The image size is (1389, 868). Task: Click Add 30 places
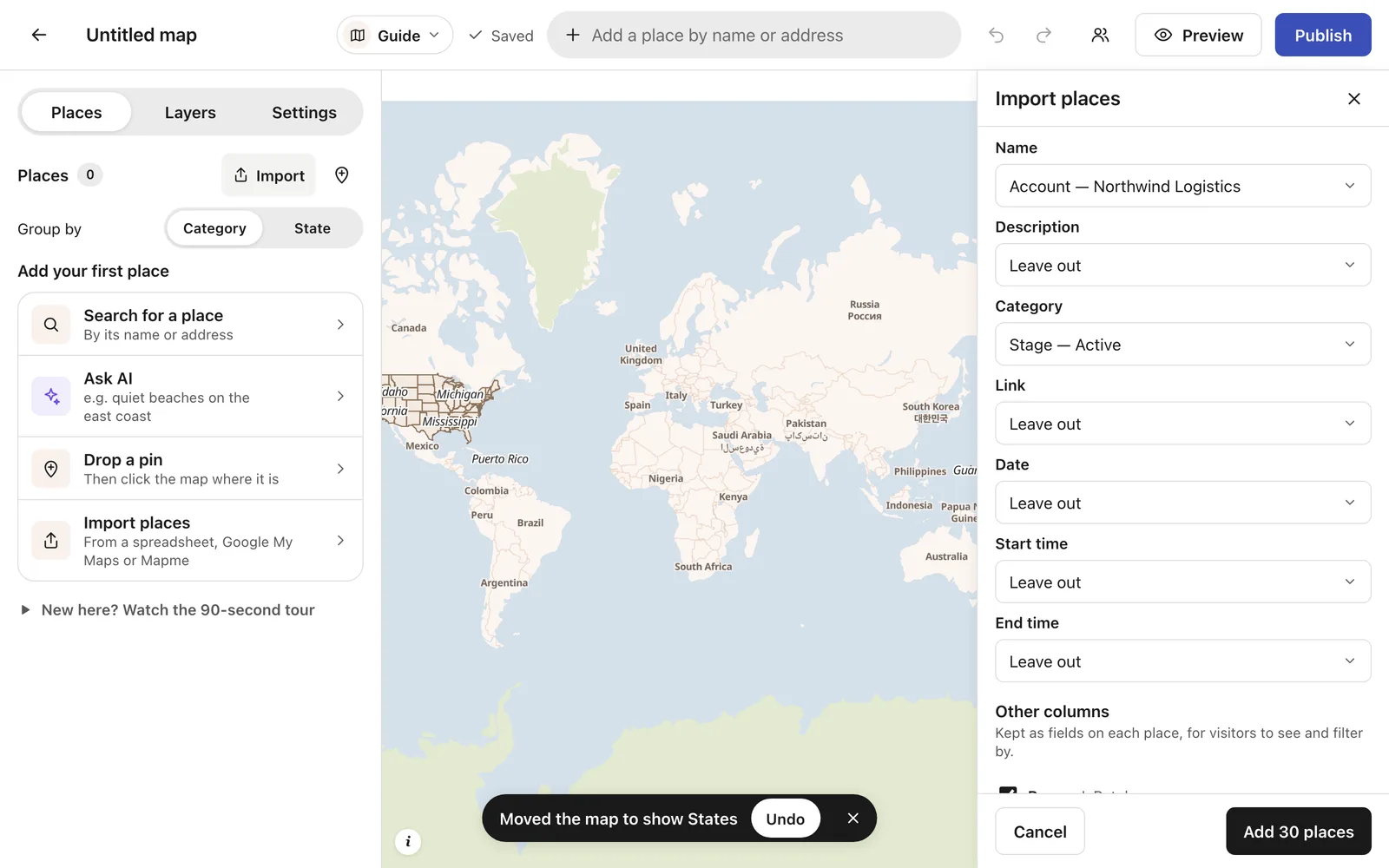1298,832
